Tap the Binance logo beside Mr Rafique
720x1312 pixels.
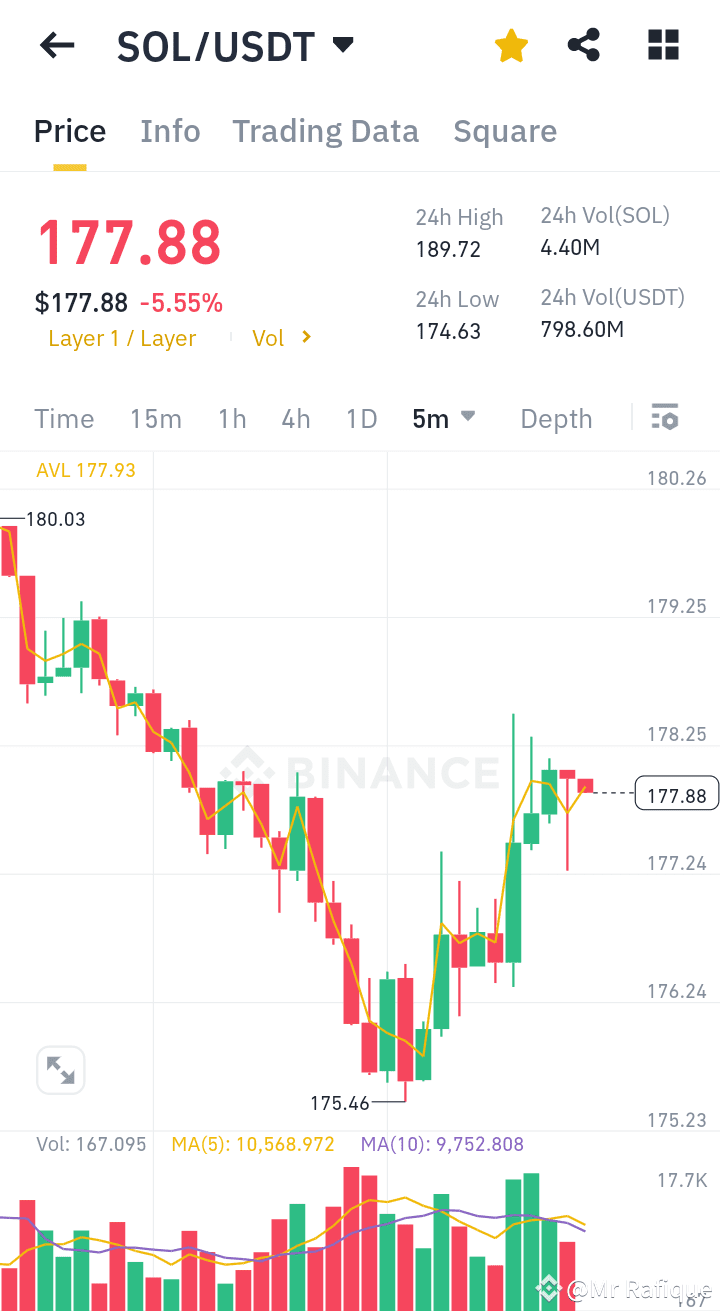point(547,1288)
